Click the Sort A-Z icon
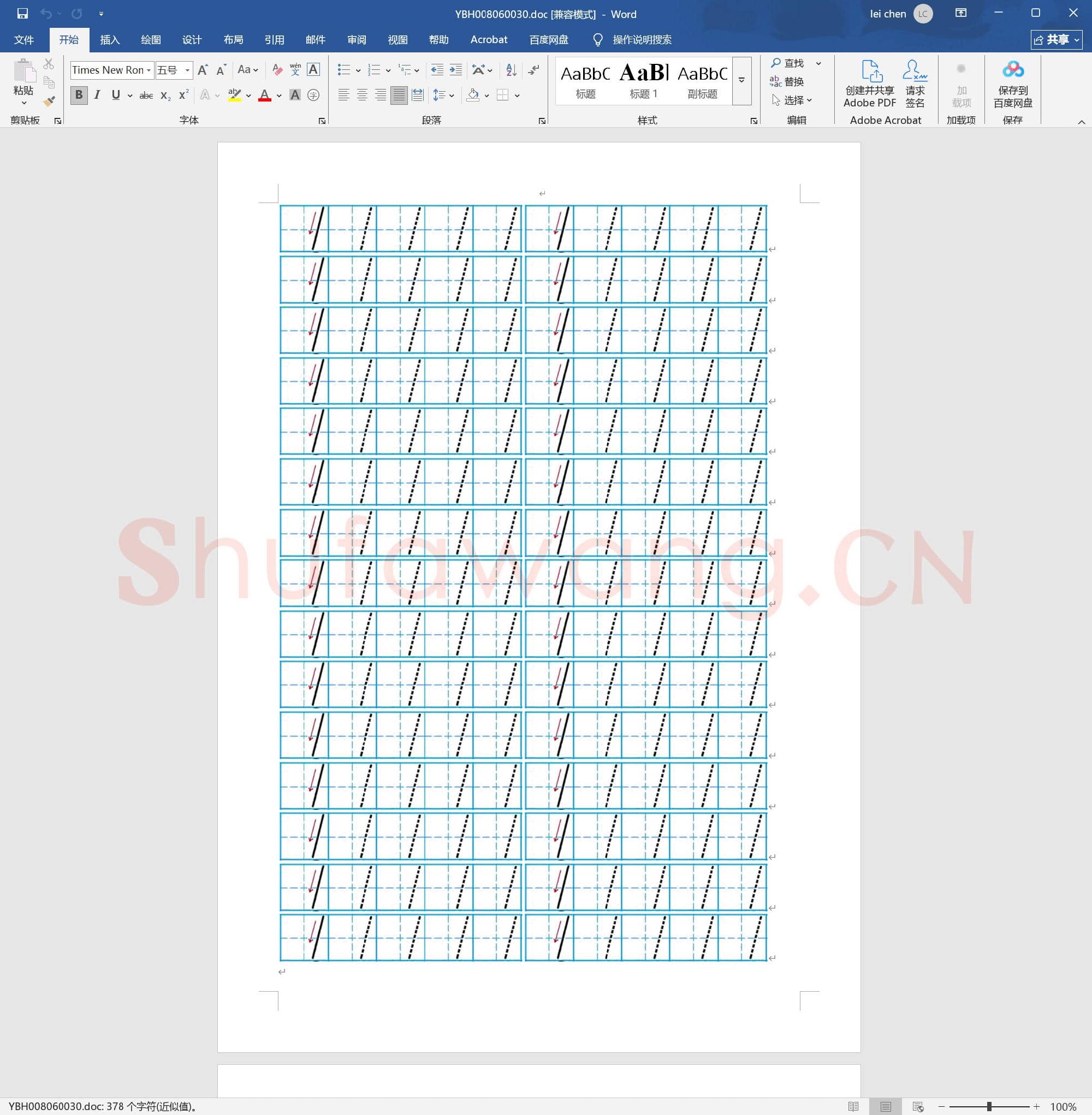The height and width of the screenshot is (1115, 1092). [x=511, y=70]
